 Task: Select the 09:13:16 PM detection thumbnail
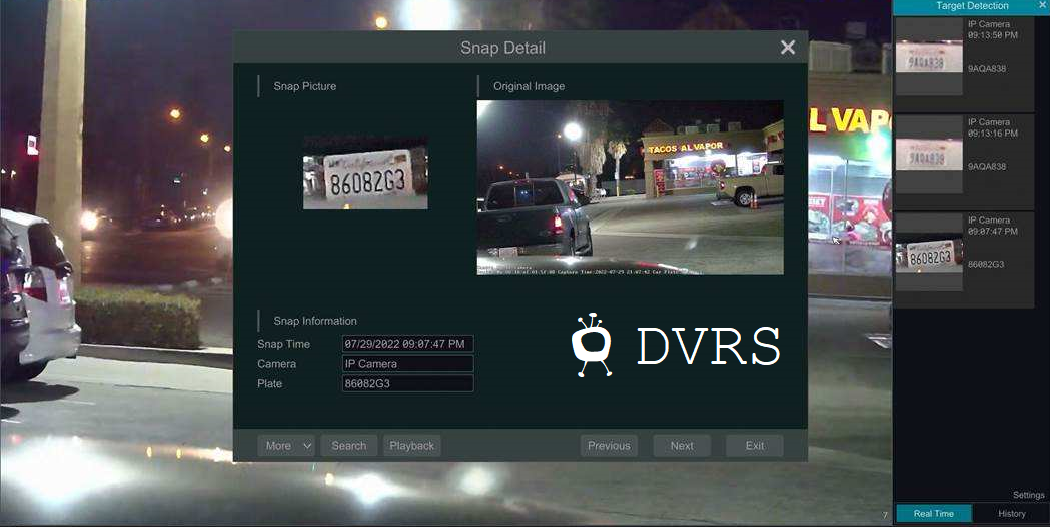(929, 157)
